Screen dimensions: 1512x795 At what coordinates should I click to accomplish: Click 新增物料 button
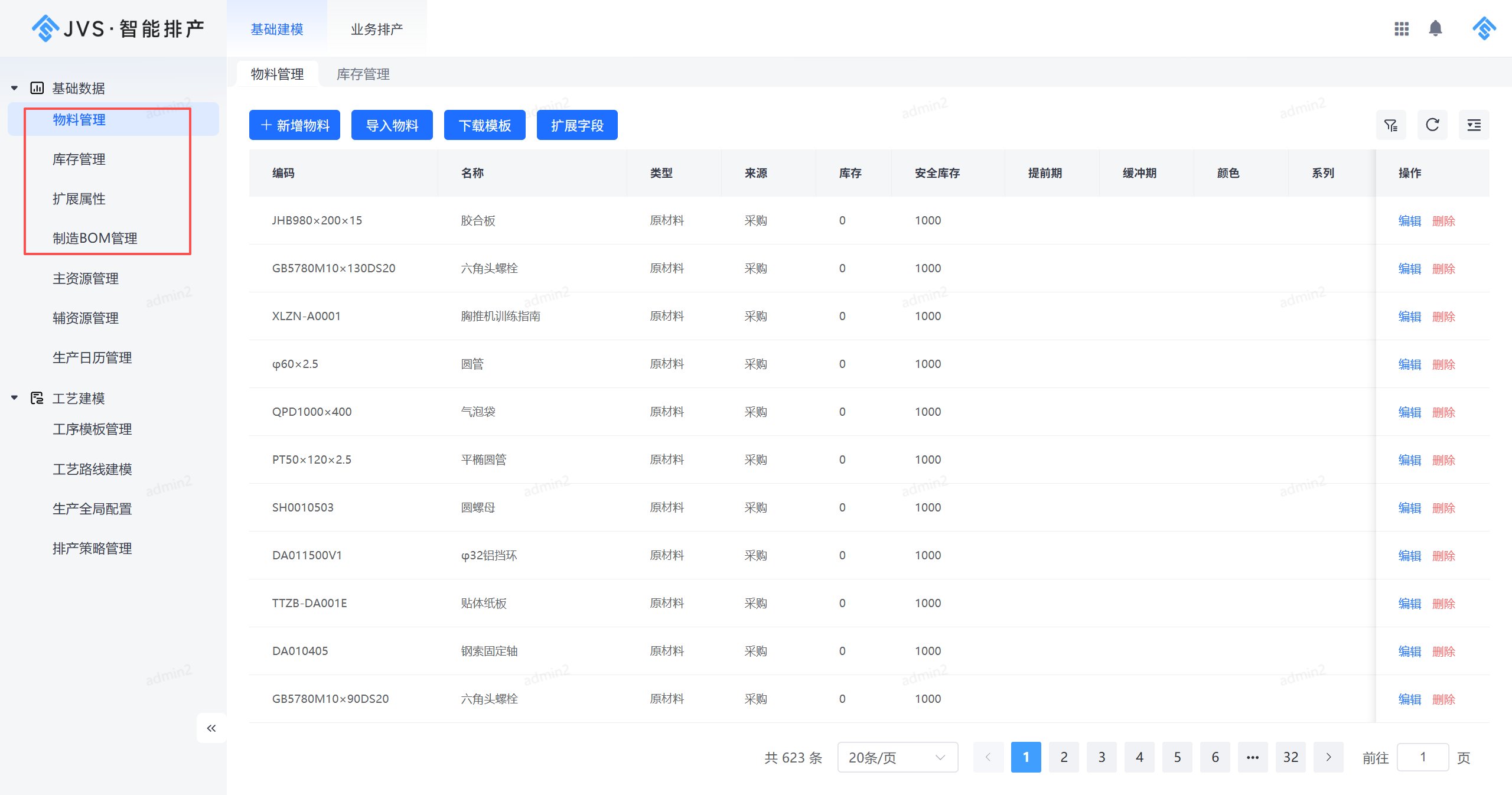(295, 125)
